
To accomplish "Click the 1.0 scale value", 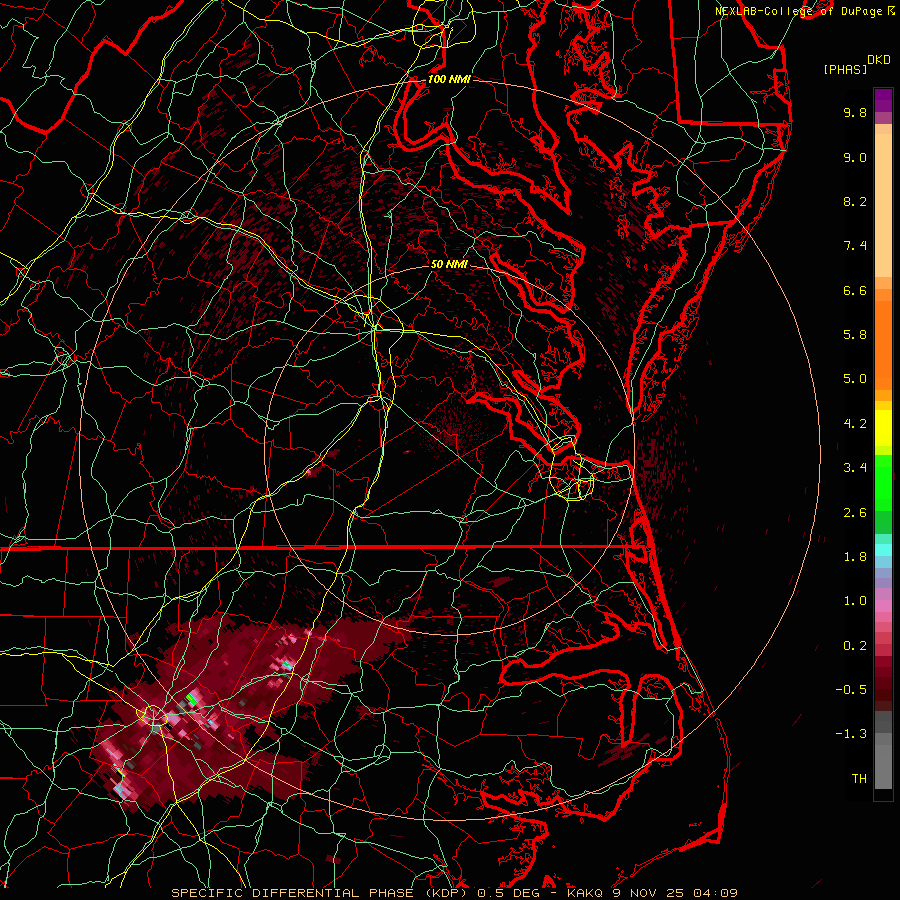I will (x=855, y=601).
